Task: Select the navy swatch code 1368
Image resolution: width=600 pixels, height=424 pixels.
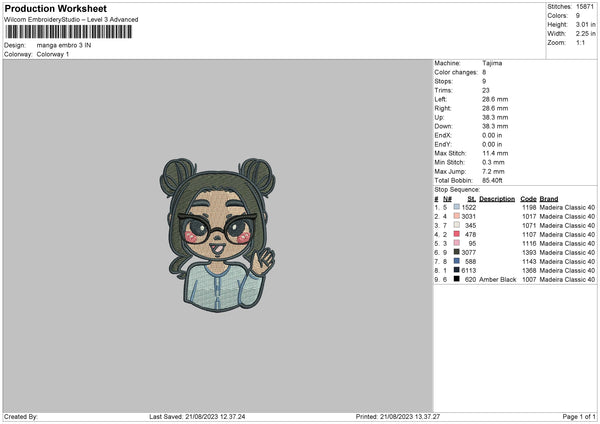Action: pos(457,270)
